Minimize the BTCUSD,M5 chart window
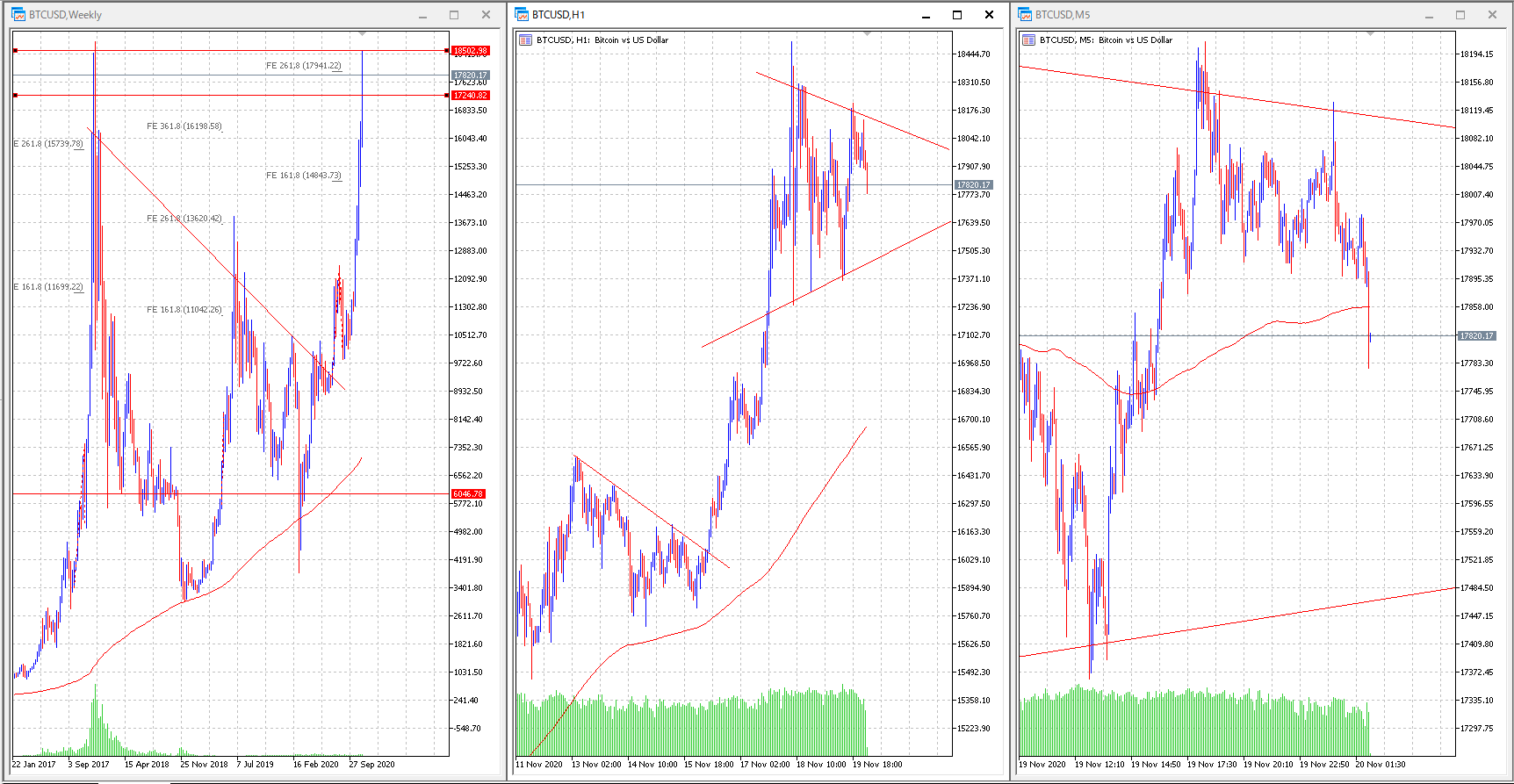This screenshot has width=1514, height=784. tap(1429, 15)
